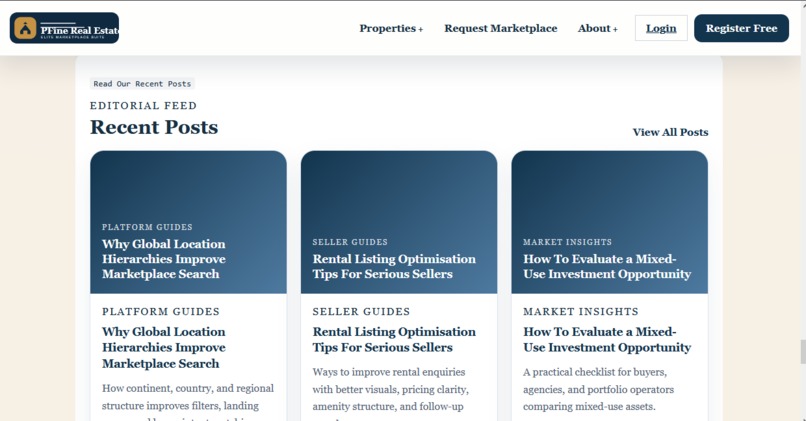The image size is (806, 421).
Task: Expand the About menu
Action: pos(598,28)
